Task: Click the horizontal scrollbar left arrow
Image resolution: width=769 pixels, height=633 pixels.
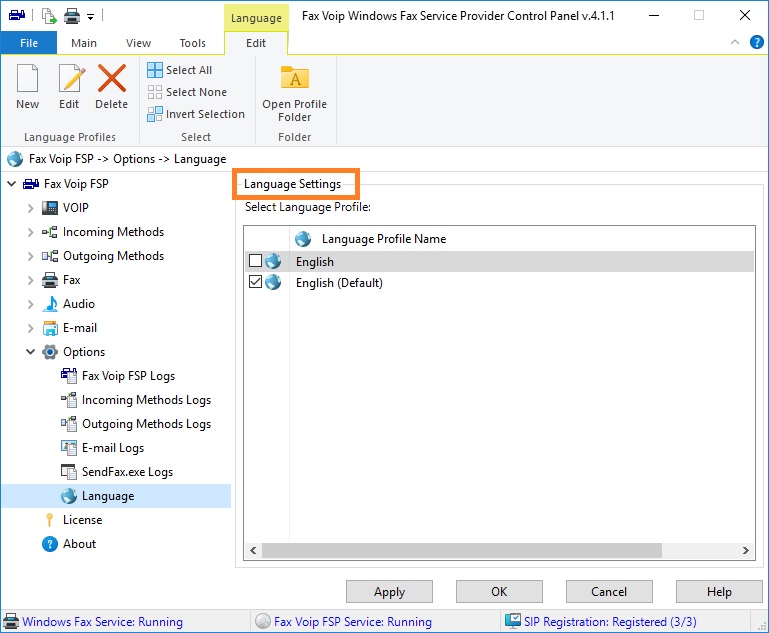Action: 253,550
